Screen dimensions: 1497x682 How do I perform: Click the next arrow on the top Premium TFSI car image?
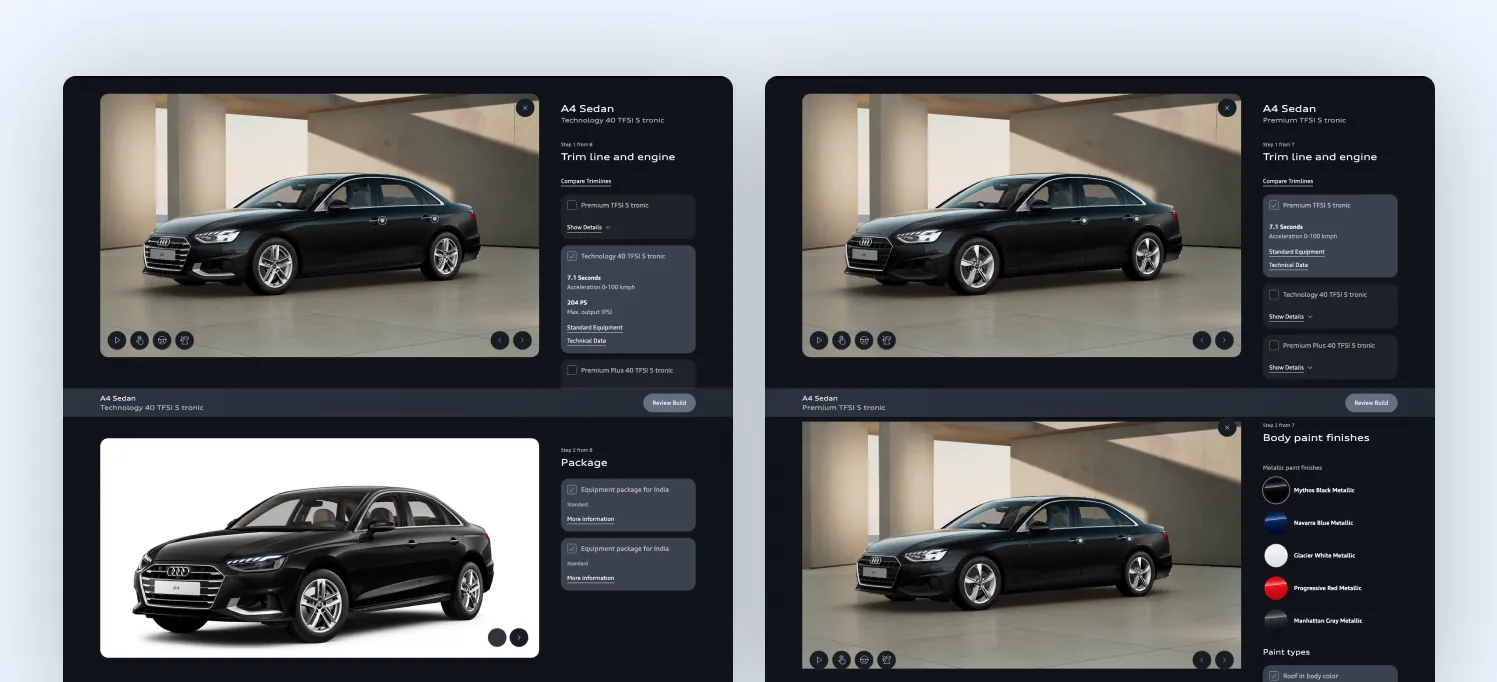click(1224, 340)
